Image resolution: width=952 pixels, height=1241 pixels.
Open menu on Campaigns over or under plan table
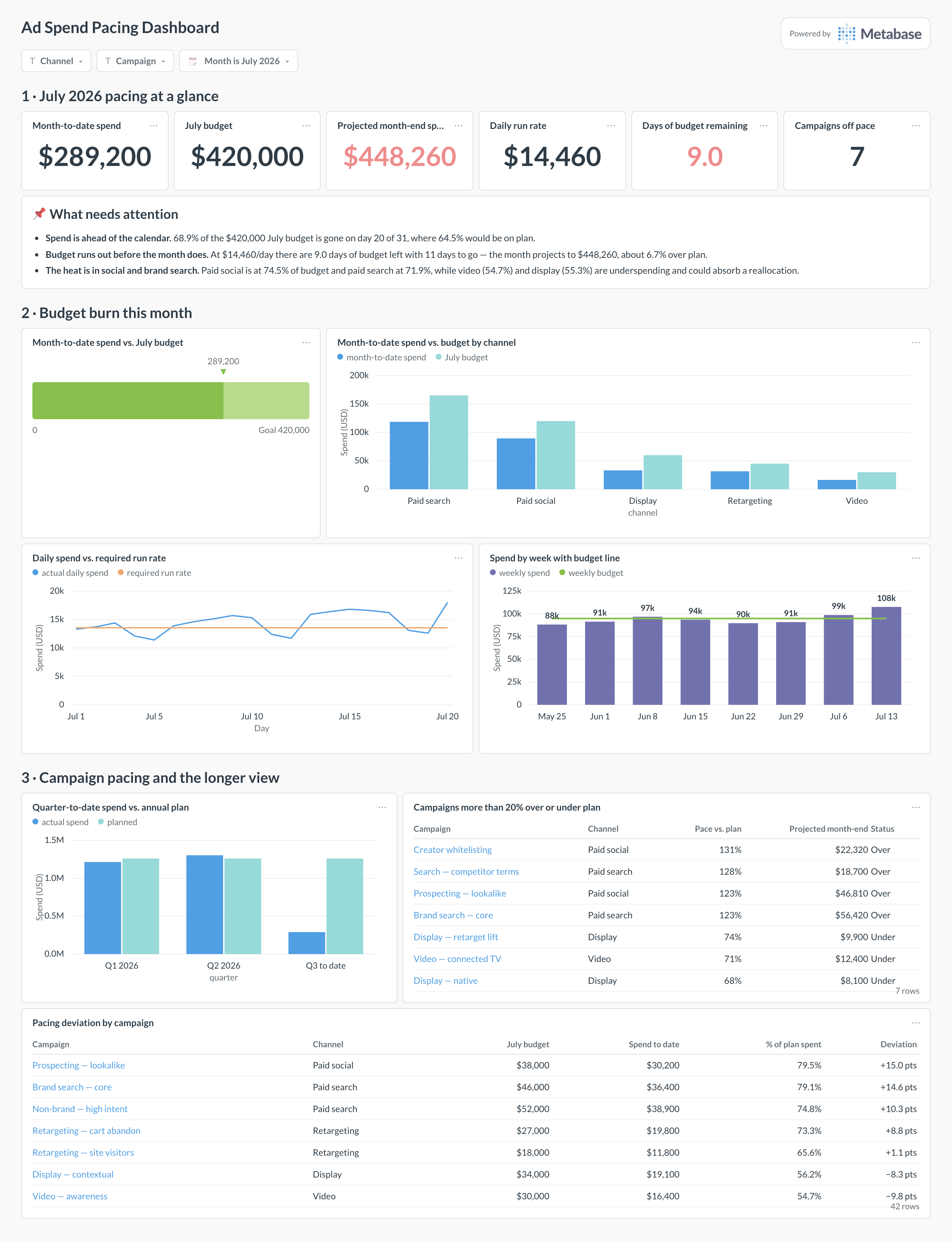click(x=916, y=808)
